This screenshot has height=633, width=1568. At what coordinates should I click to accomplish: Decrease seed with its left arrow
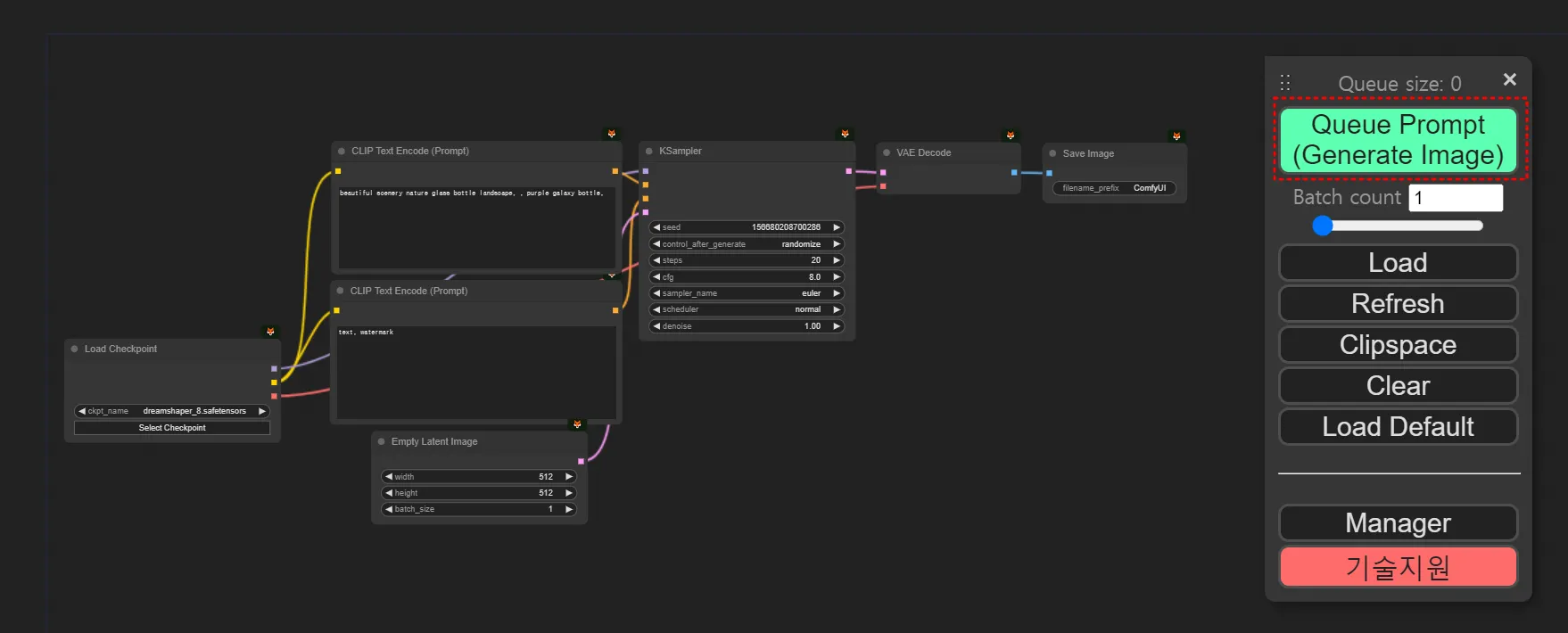pyautogui.click(x=657, y=227)
